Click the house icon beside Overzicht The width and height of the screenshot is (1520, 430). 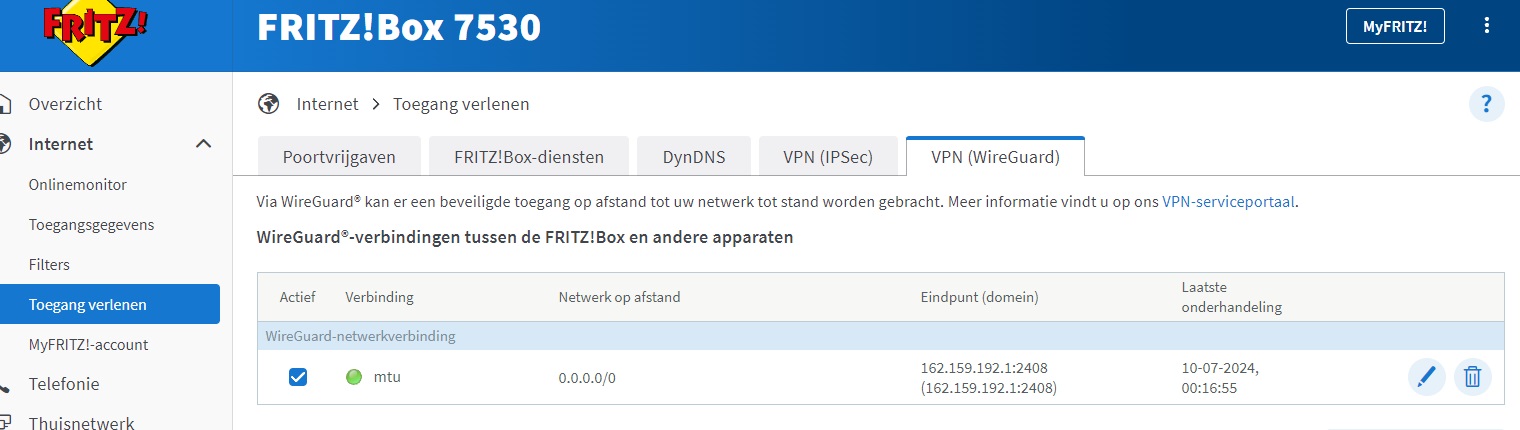tap(6, 104)
